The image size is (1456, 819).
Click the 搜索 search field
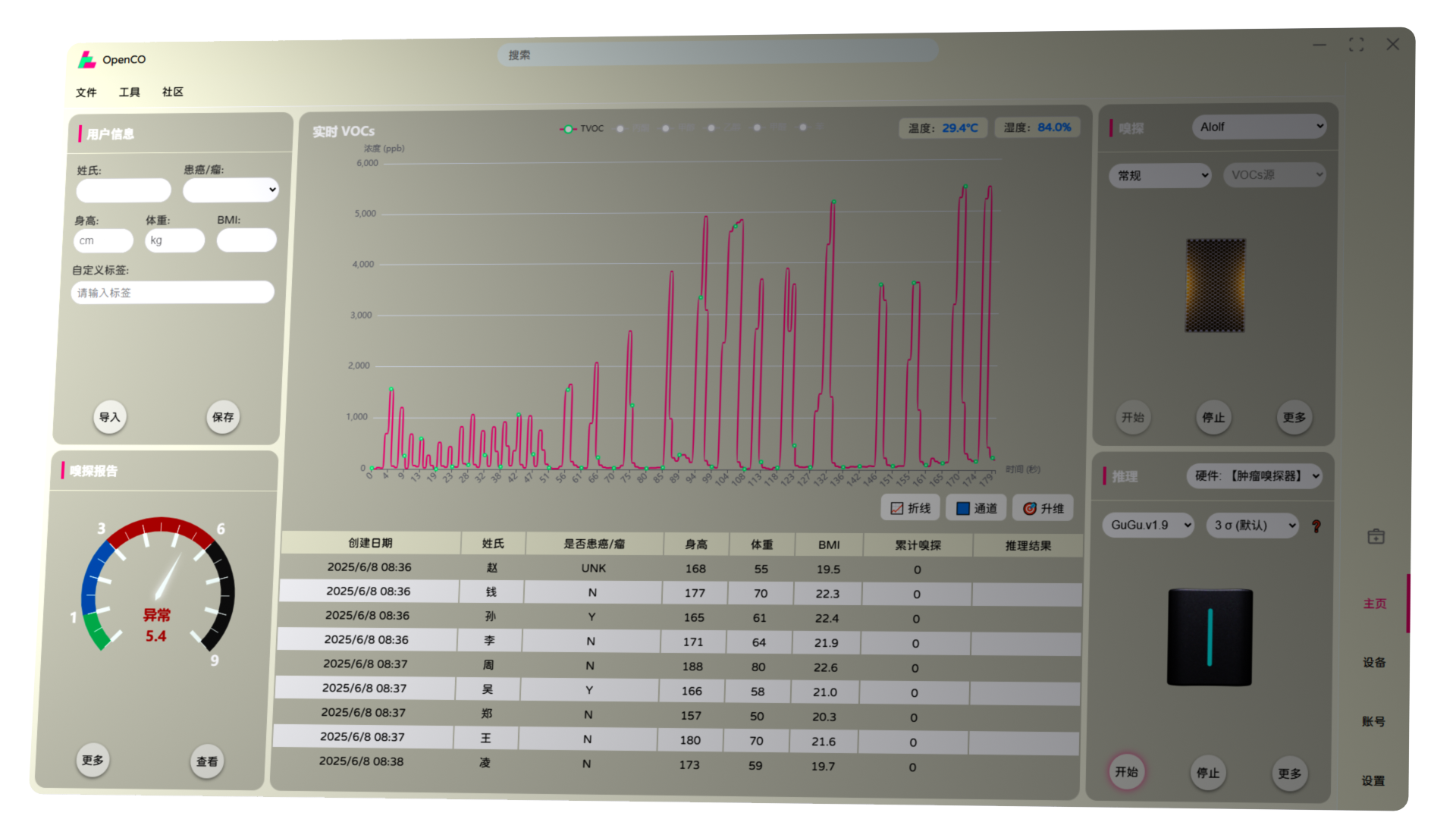coord(717,55)
